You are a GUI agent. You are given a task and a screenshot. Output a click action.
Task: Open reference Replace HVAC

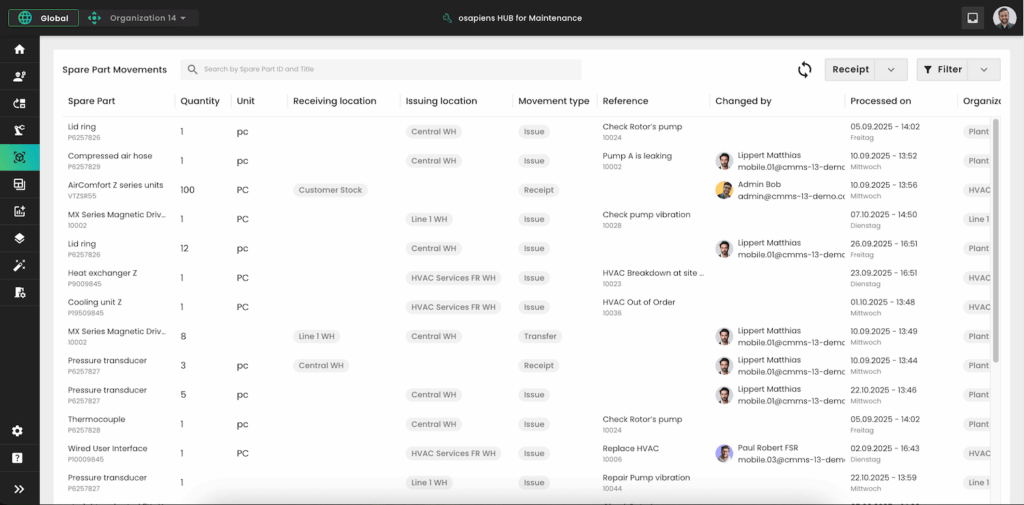click(x=630, y=449)
